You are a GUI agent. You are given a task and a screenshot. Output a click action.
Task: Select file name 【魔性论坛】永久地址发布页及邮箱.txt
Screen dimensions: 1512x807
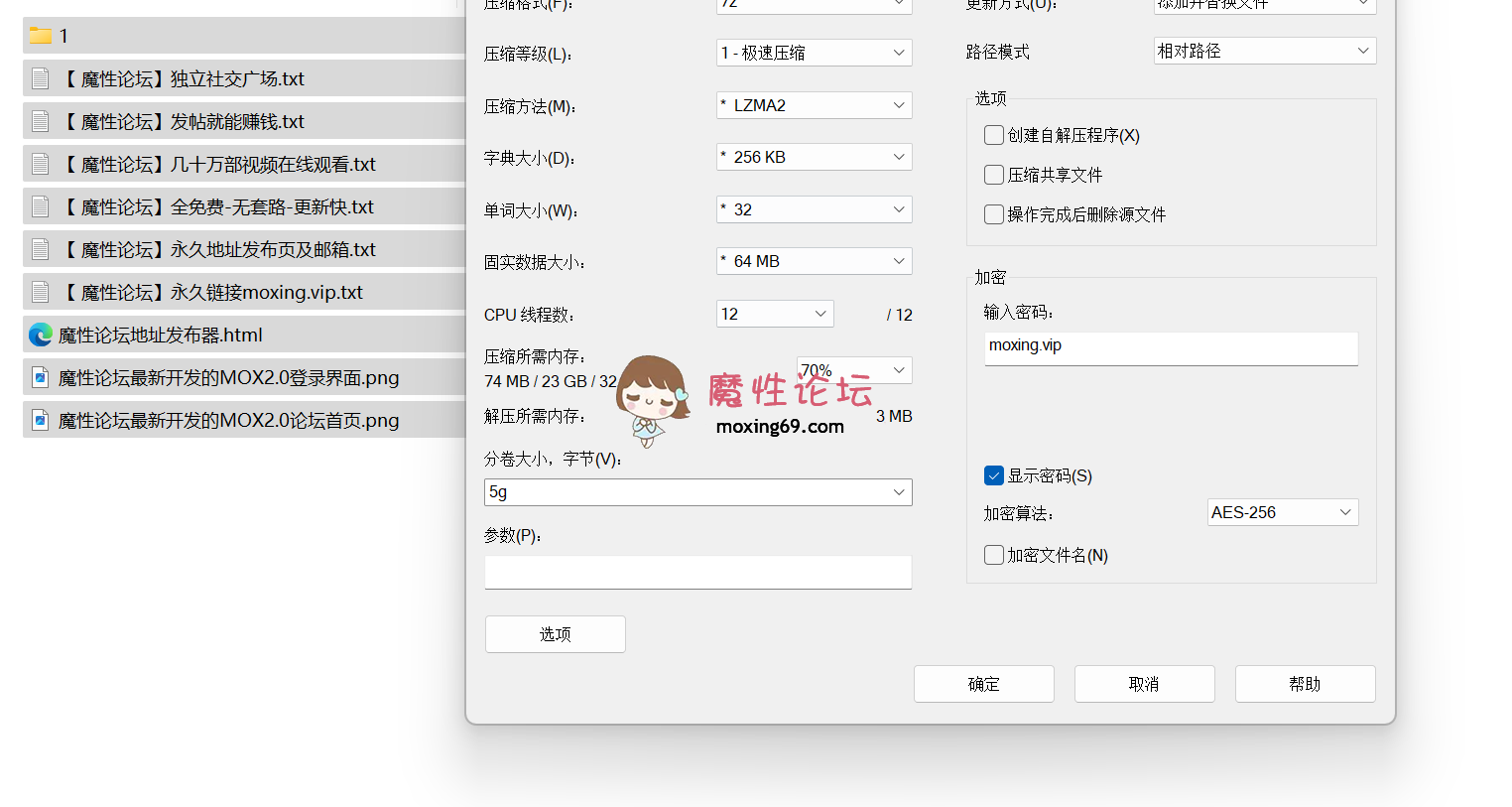(217, 249)
